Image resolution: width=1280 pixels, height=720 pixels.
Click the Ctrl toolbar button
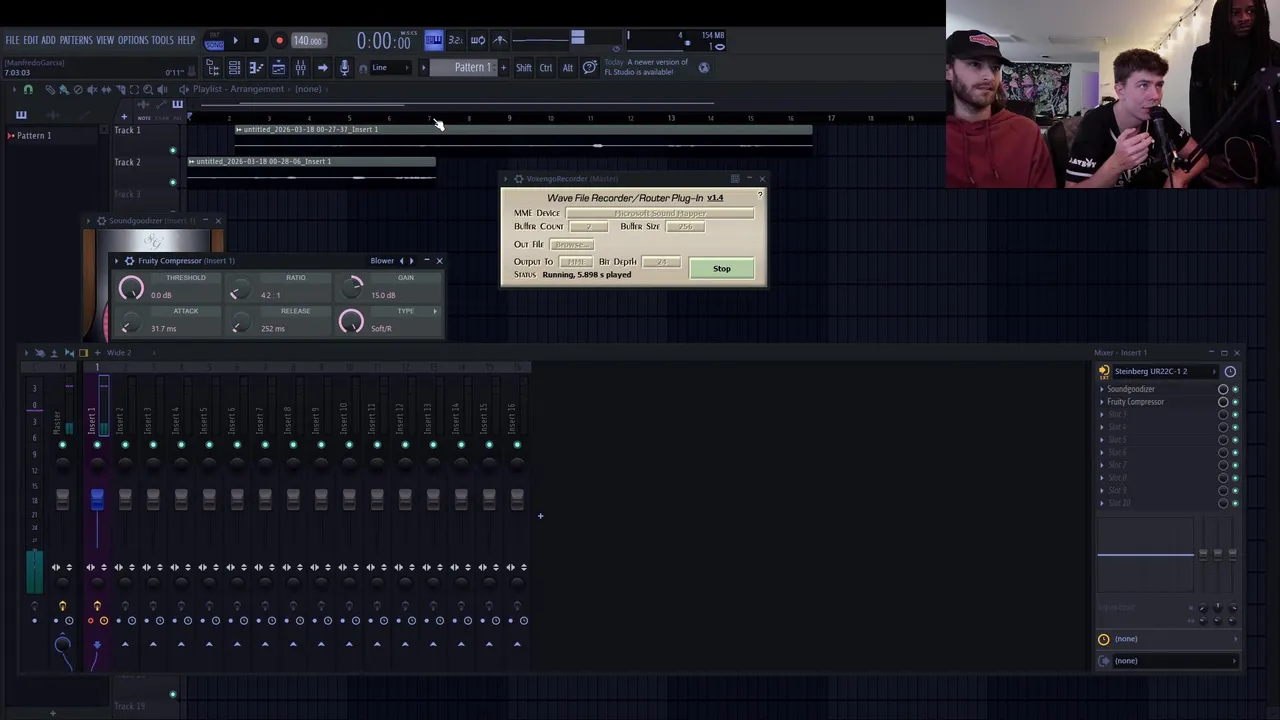[546, 68]
